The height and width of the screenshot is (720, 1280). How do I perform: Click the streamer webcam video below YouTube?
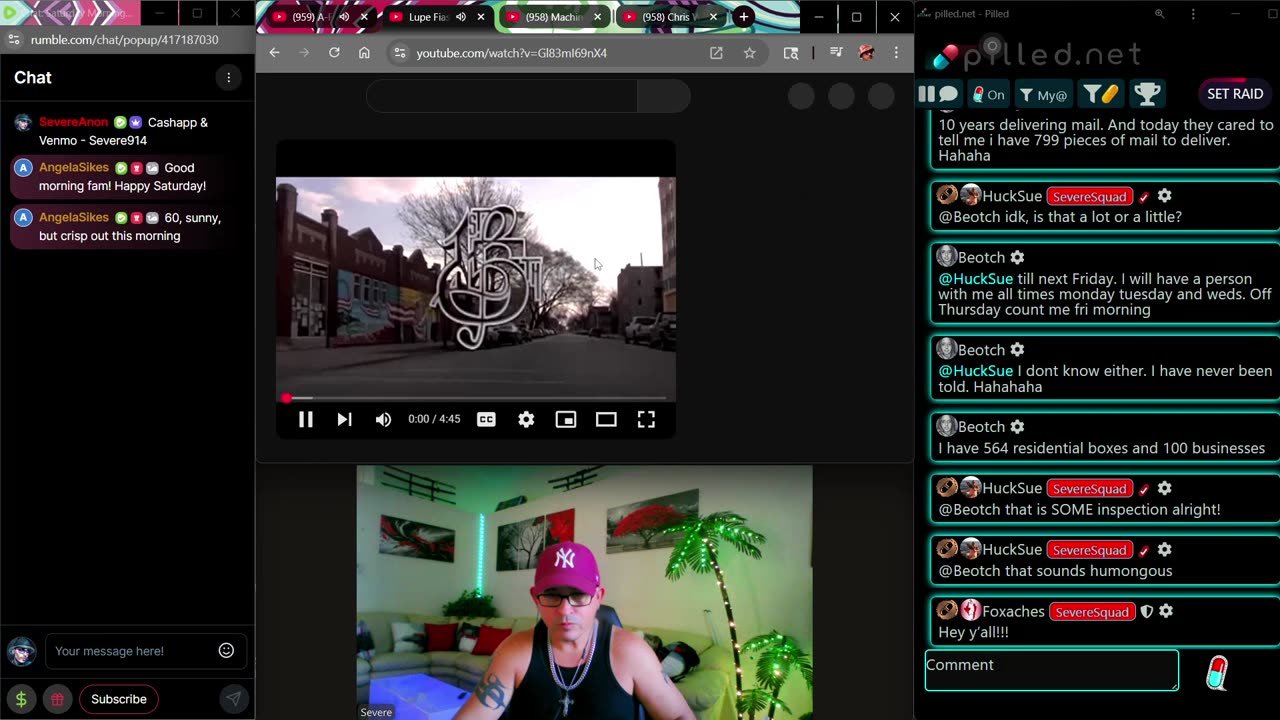[584, 592]
